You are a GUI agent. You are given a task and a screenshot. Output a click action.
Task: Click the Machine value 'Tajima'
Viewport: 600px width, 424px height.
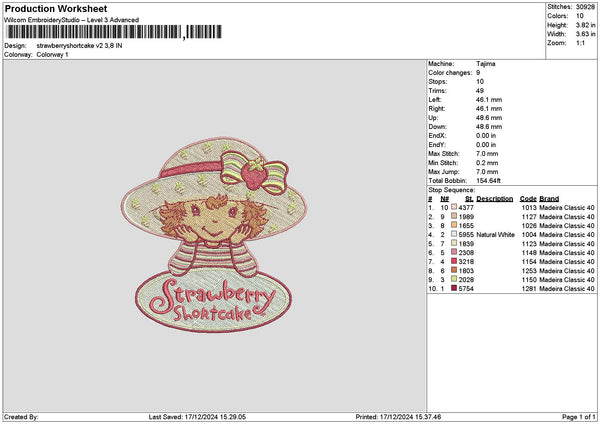pyautogui.click(x=486, y=64)
